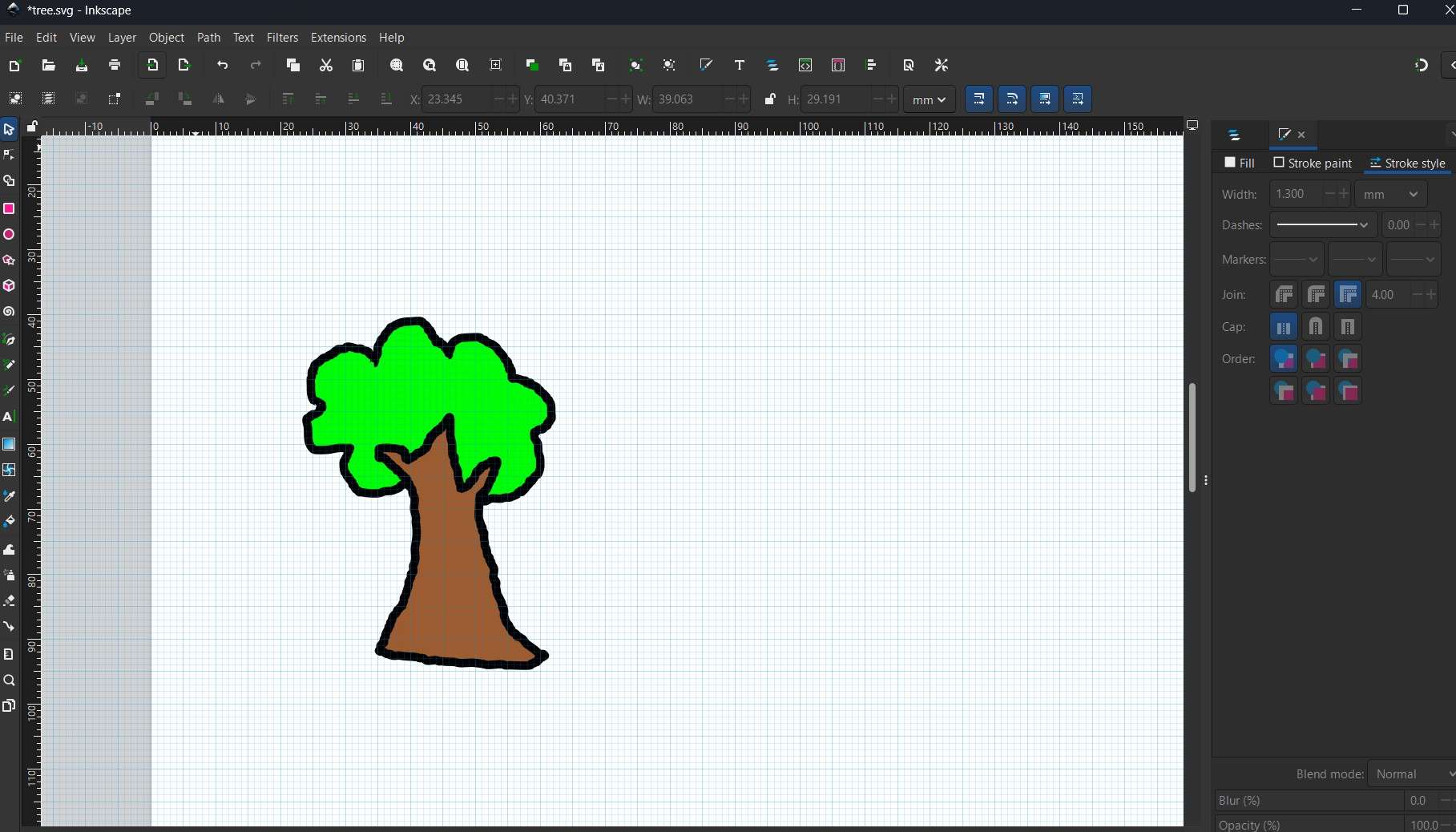Activate the Rectangle tool

click(x=9, y=208)
